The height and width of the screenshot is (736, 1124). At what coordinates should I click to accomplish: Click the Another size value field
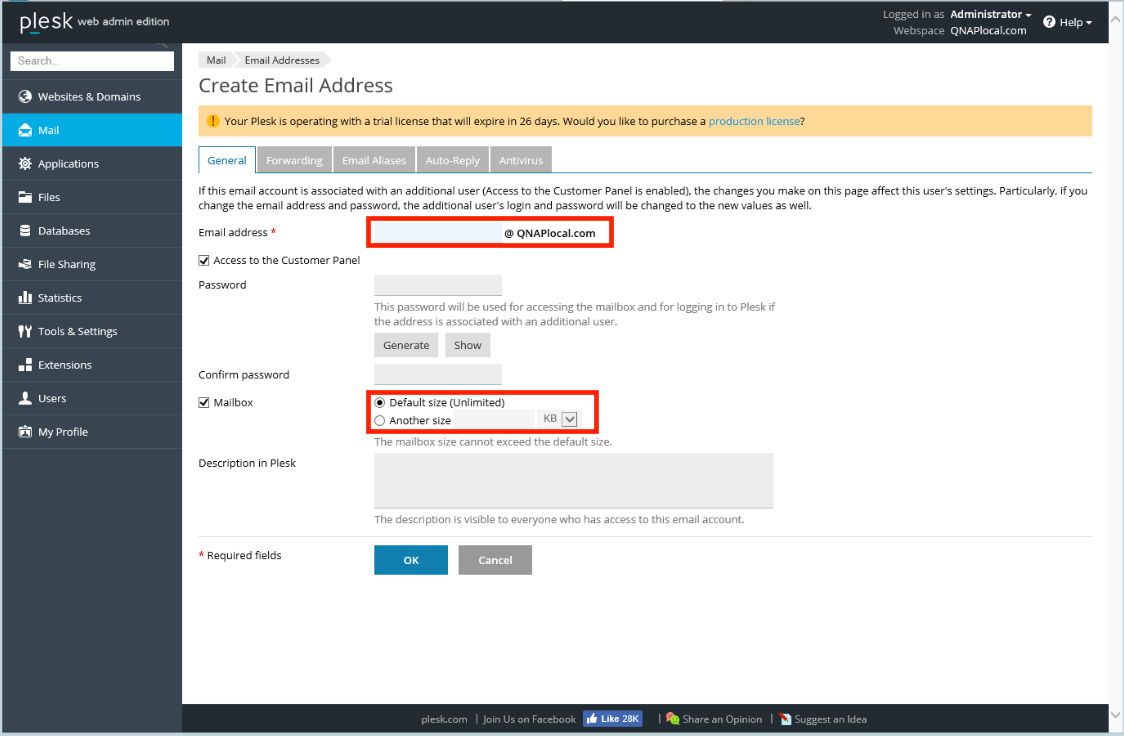495,419
